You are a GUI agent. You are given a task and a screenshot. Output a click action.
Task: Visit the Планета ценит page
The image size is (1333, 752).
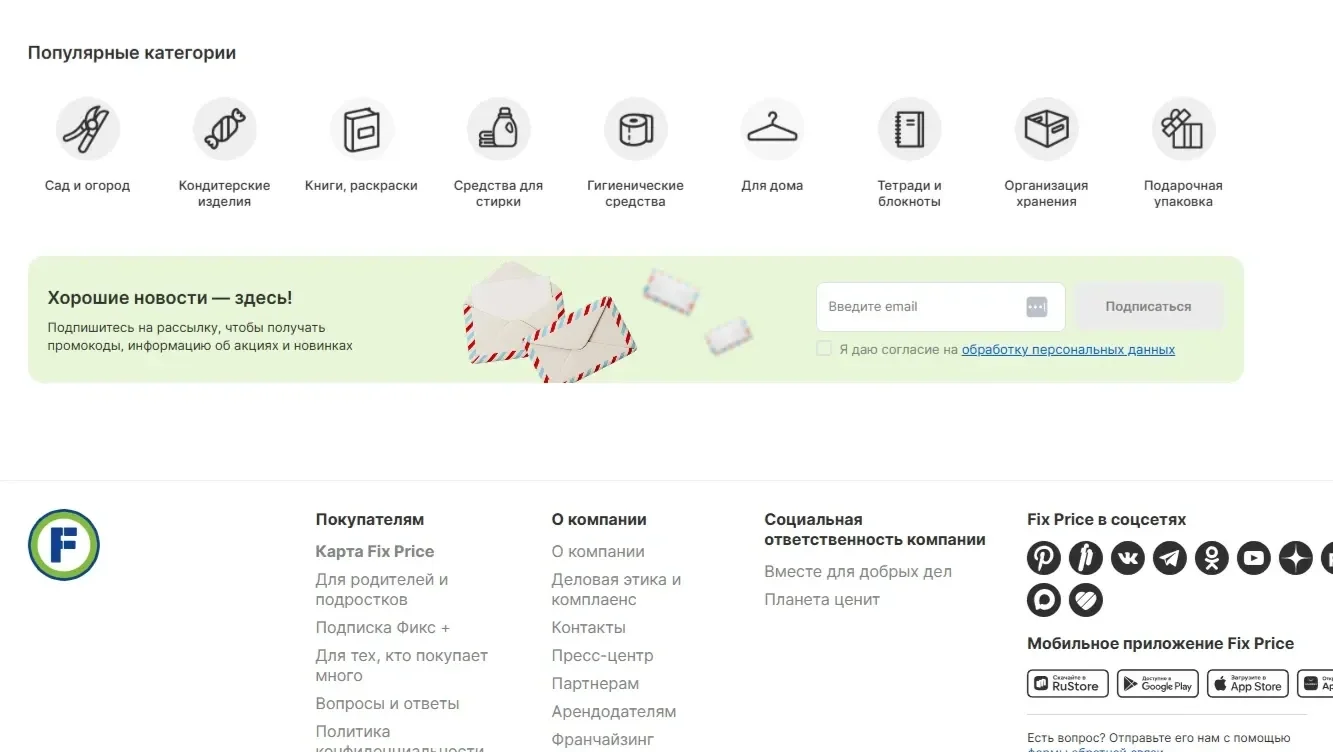pyautogui.click(x=822, y=600)
